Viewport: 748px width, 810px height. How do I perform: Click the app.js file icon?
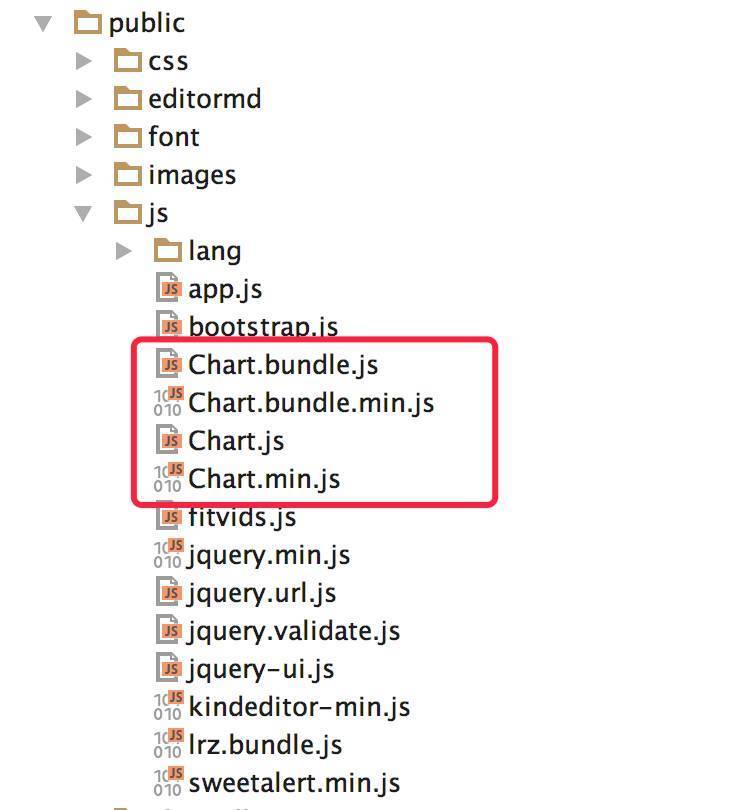coord(168,288)
